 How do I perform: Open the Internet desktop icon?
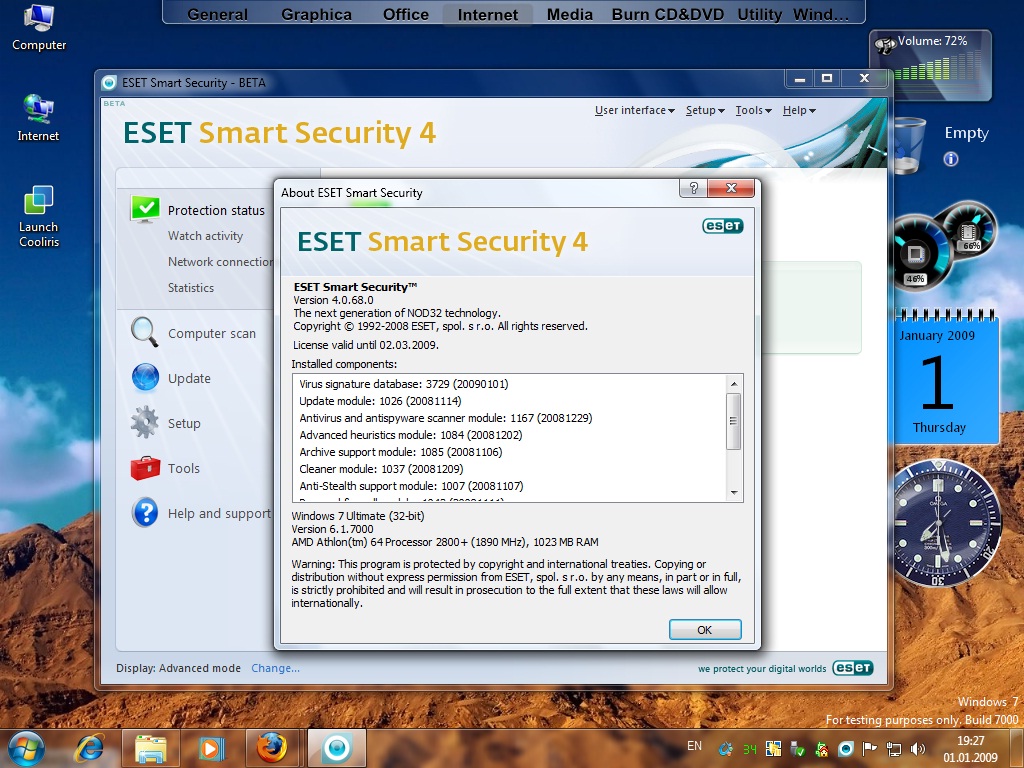coord(38,118)
